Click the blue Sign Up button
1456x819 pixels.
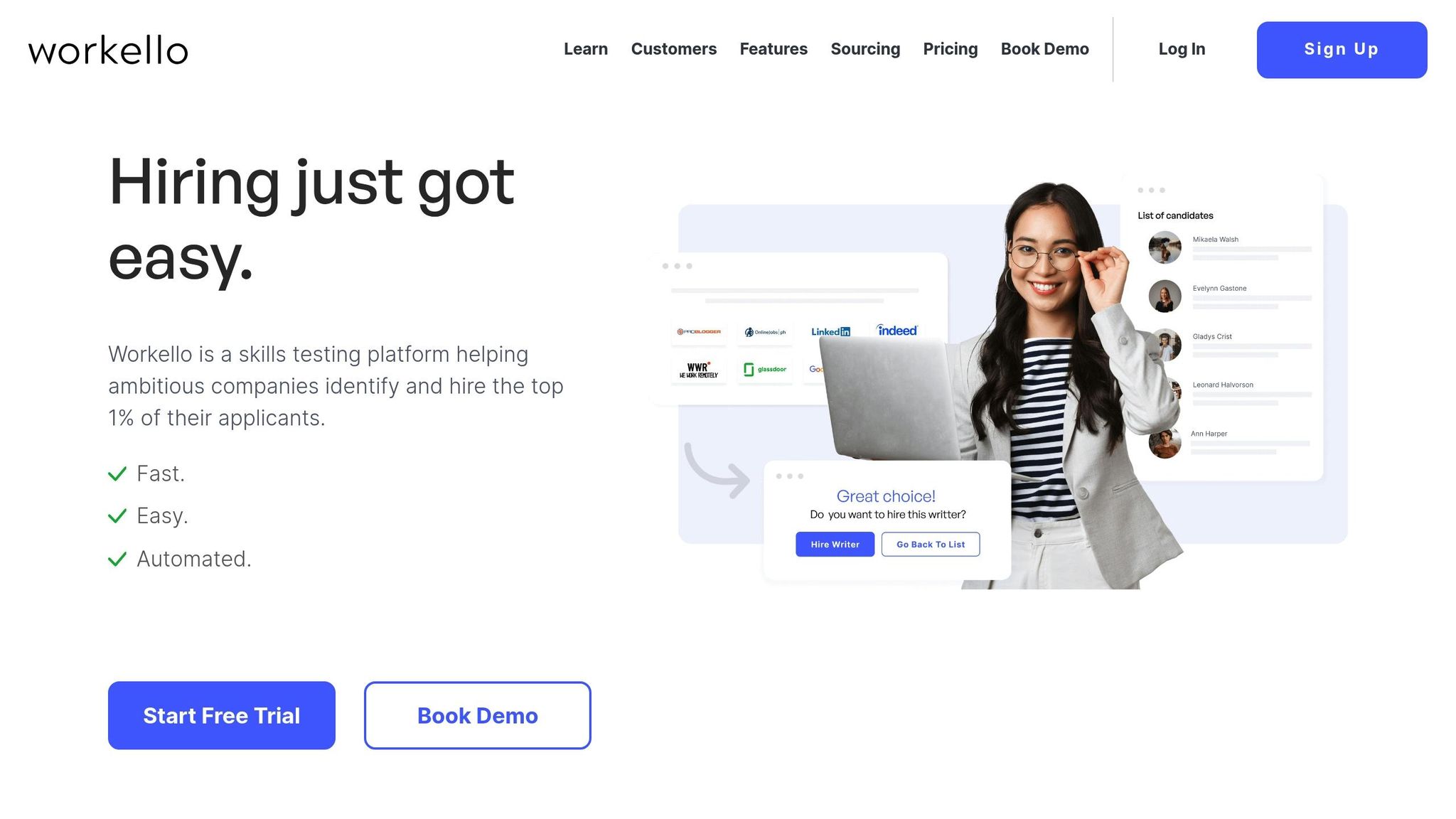click(x=1342, y=50)
